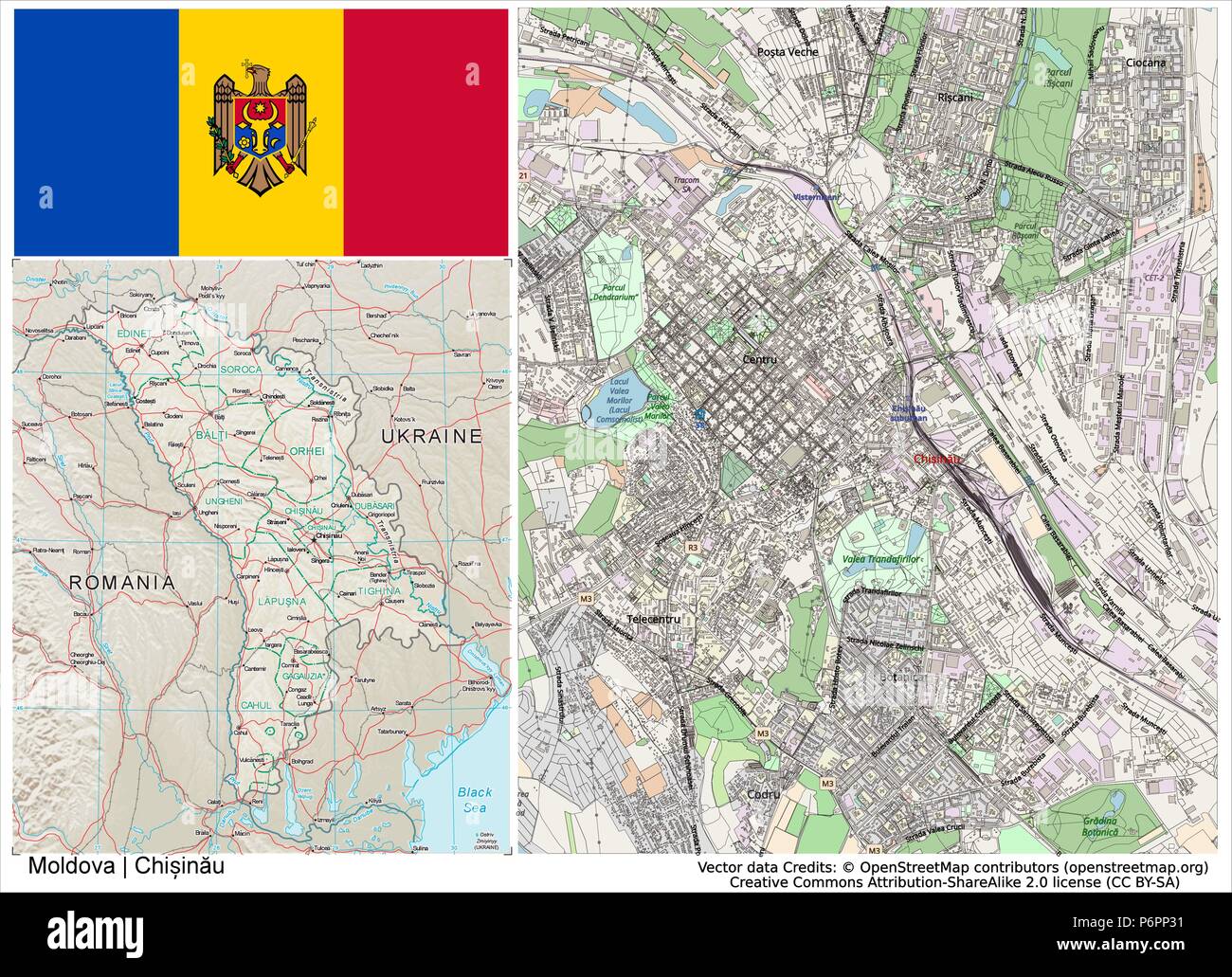Click the red "Chișinău" label on city map
Viewport: 1232px width, 977px height.
coord(938,459)
